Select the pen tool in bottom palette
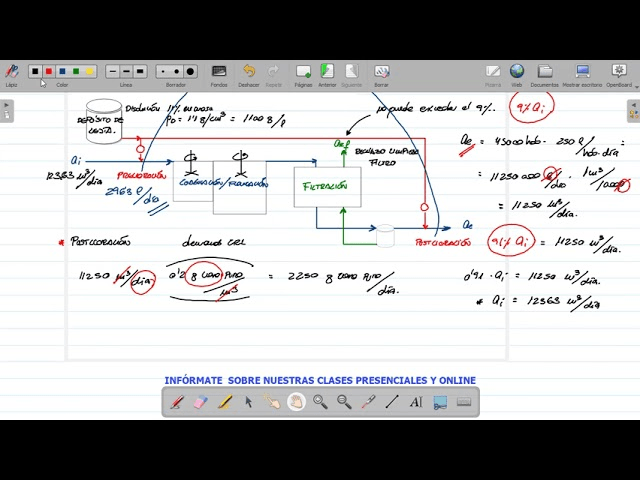This screenshot has width=640, height=480. [x=176, y=402]
